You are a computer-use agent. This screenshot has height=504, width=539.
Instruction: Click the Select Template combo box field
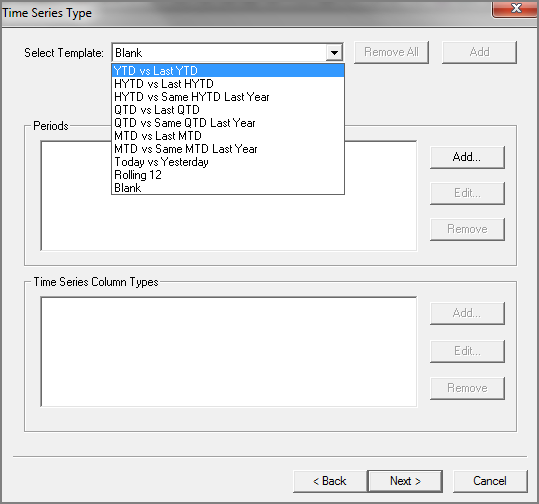click(x=227, y=53)
